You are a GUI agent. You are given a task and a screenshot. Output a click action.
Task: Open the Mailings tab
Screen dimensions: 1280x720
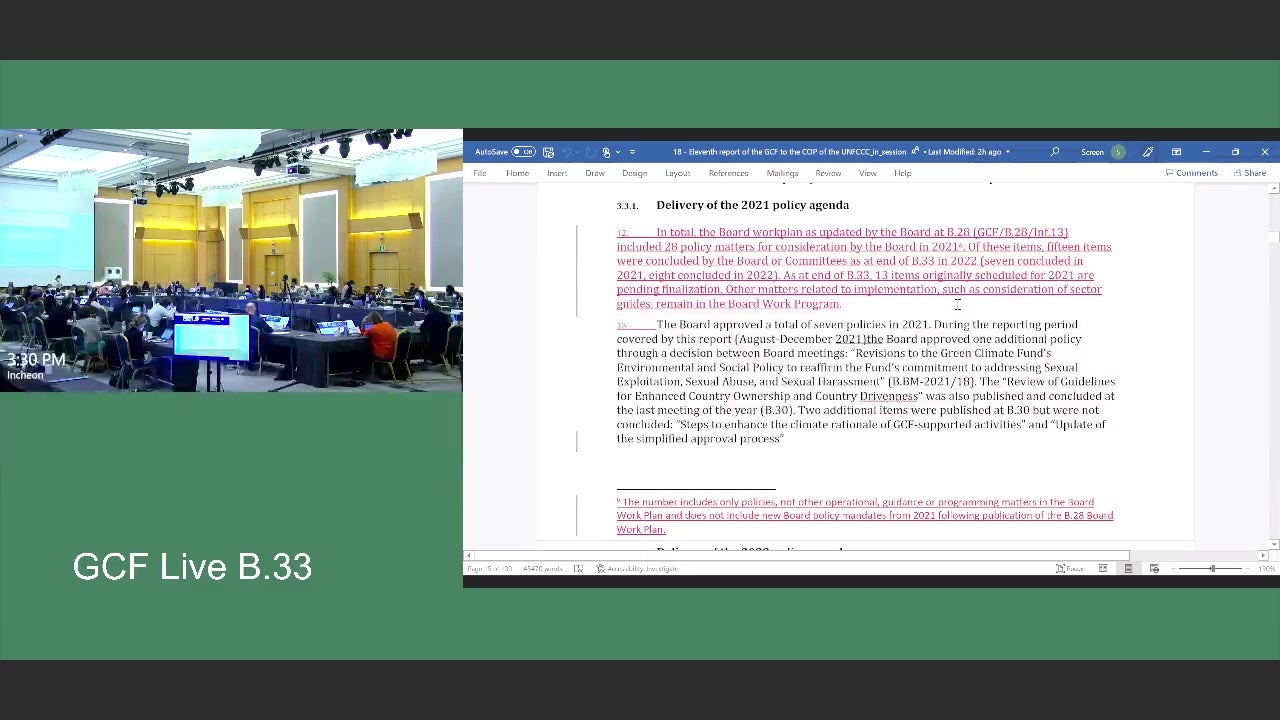782,173
